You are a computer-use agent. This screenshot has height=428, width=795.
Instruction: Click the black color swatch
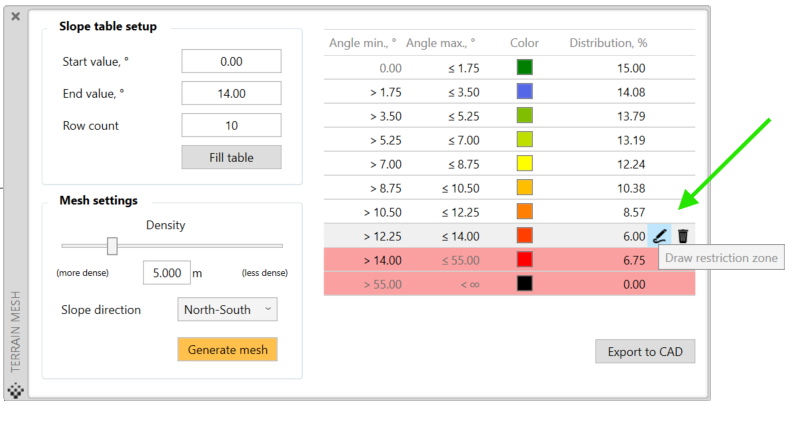524,284
